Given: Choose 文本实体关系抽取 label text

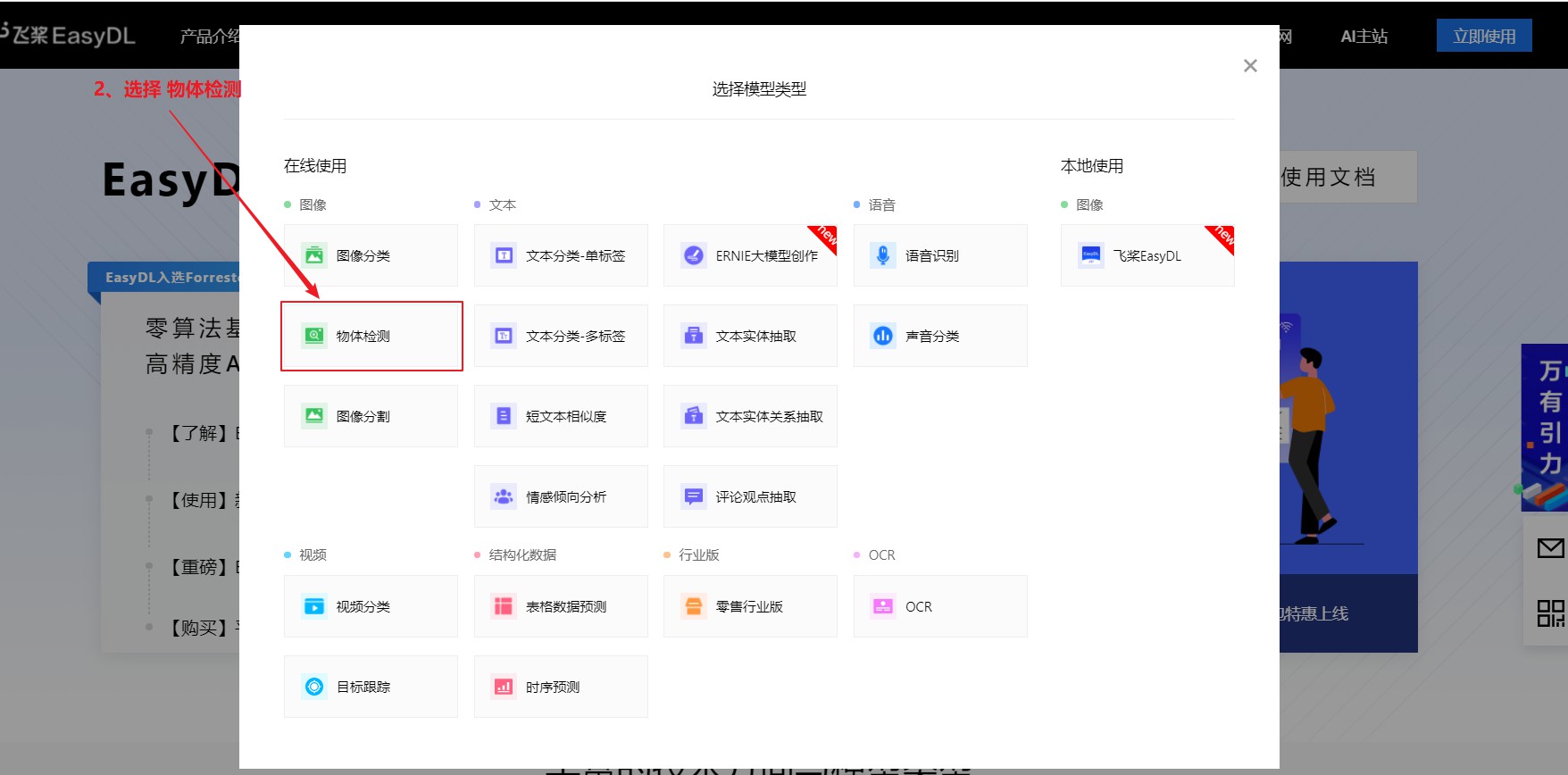Looking at the screenshot, I should (769, 417).
